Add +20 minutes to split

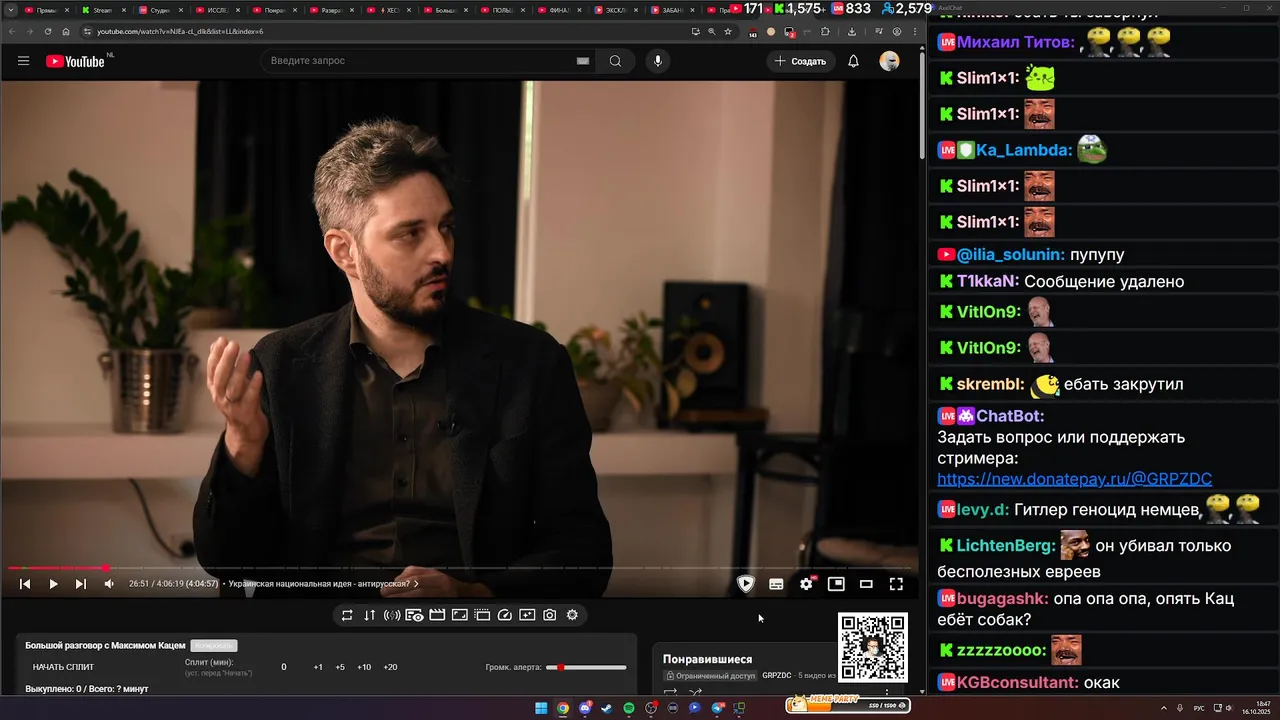click(x=390, y=667)
